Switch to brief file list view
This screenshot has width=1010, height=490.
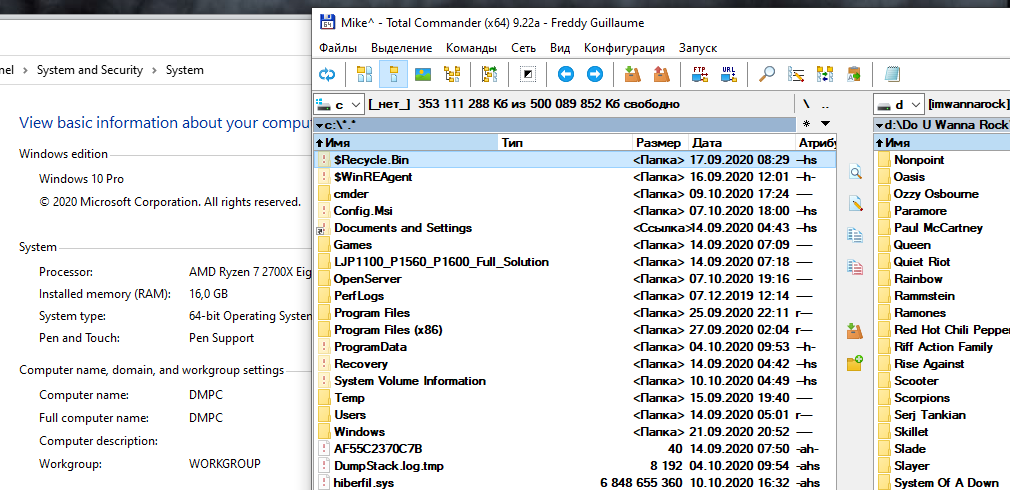(365, 74)
